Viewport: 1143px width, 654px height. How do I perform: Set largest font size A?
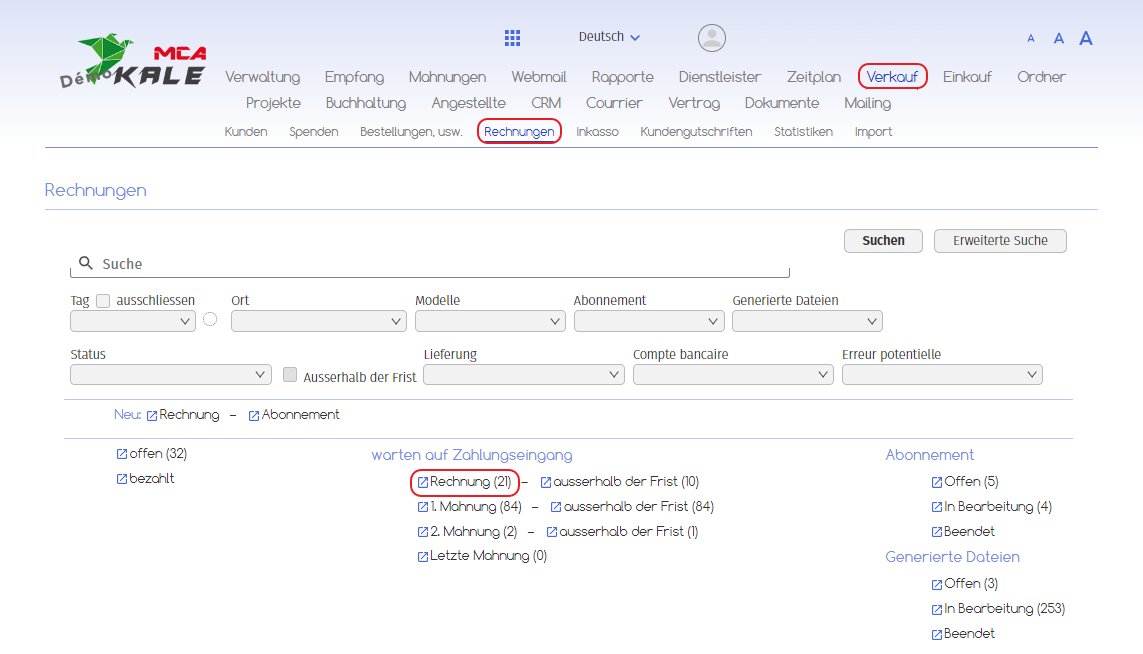(1085, 39)
